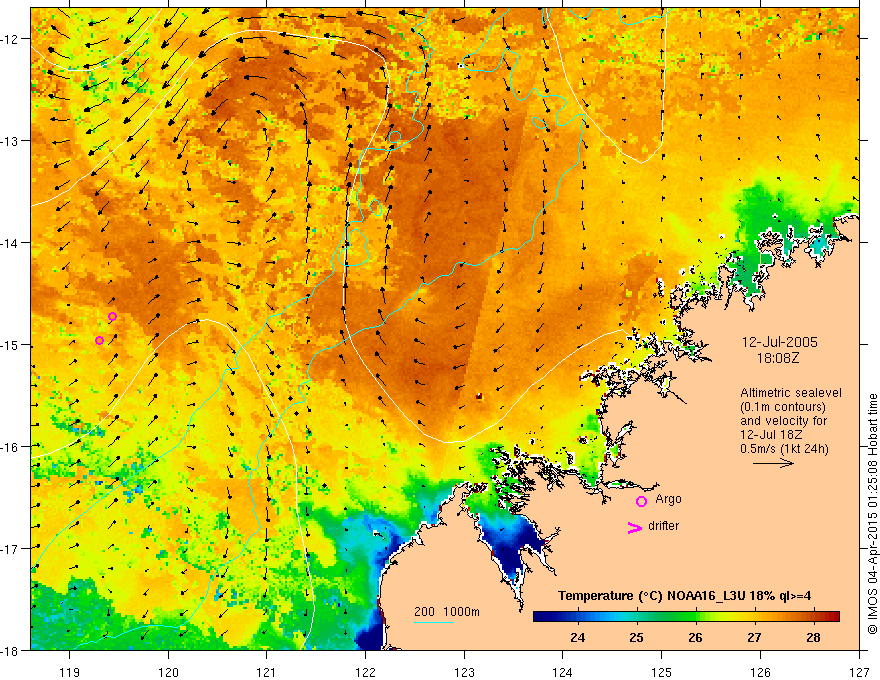Click colorbar tick label 27

coord(754,637)
